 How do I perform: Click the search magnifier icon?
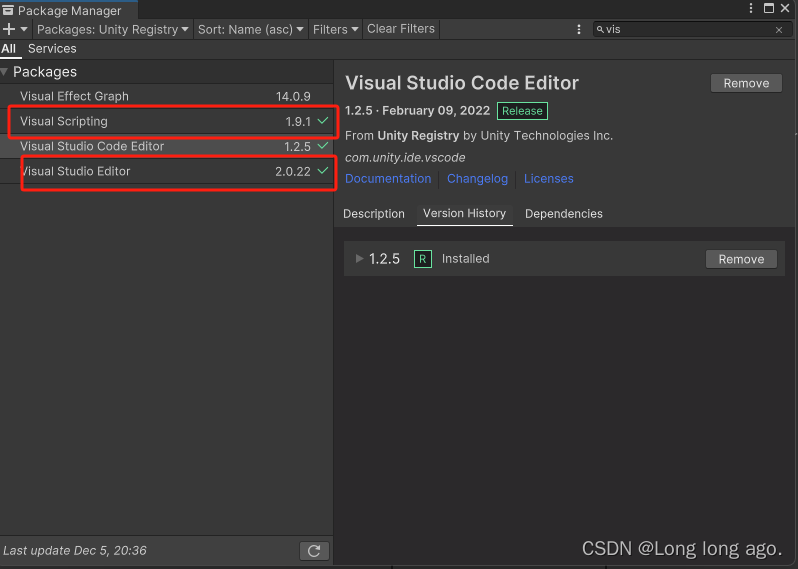pyautogui.click(x=601, y=30)
